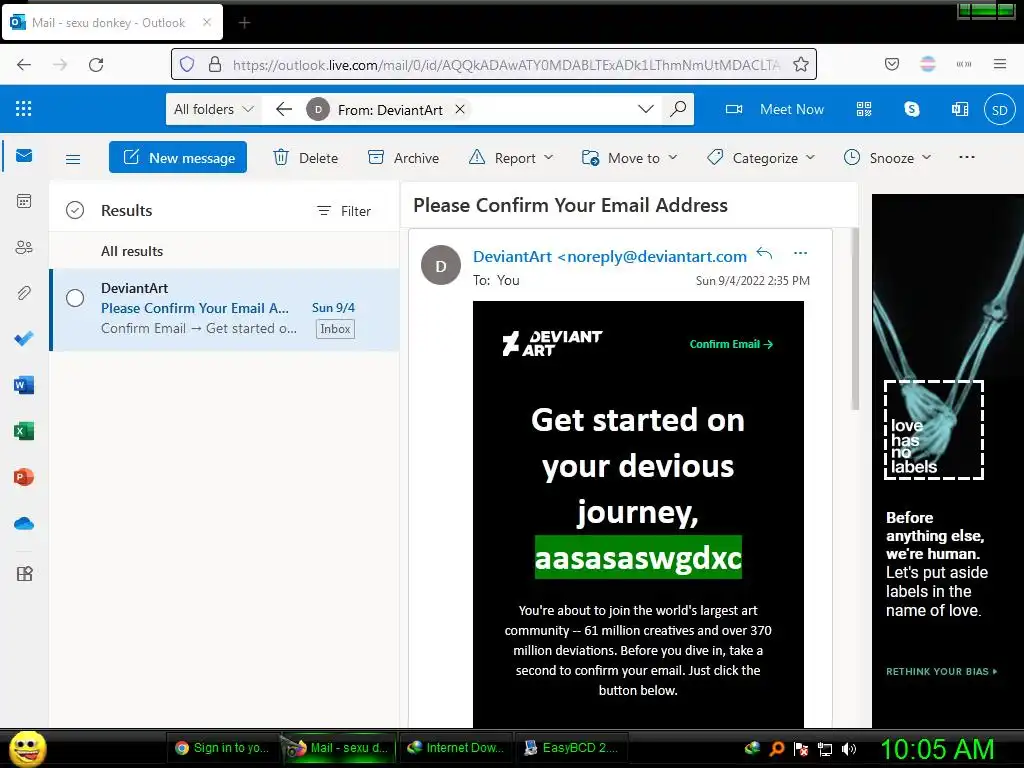Click Rethink Your Bias ad link
Screen dimensions: 1024x768
click(x=941, y=671)
